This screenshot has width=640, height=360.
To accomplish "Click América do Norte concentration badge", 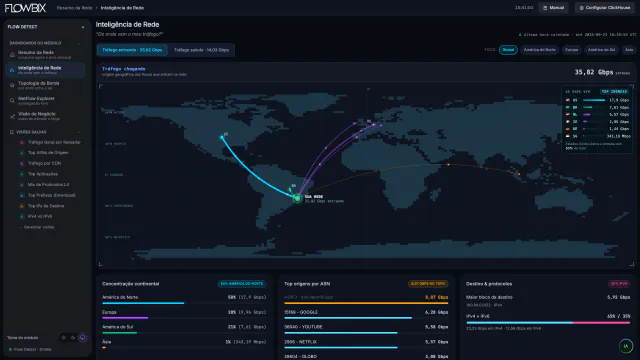I will pos(242,284).
